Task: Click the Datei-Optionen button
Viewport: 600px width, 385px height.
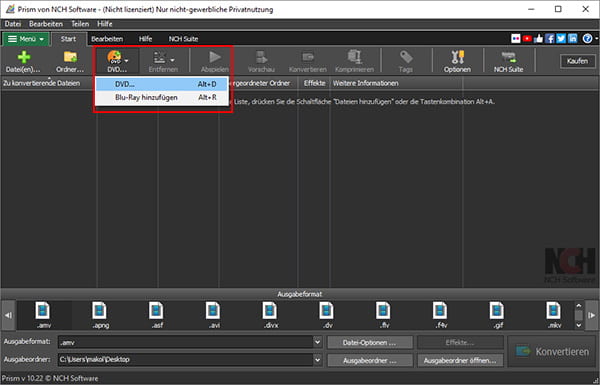Action: (x=370, y=343)
